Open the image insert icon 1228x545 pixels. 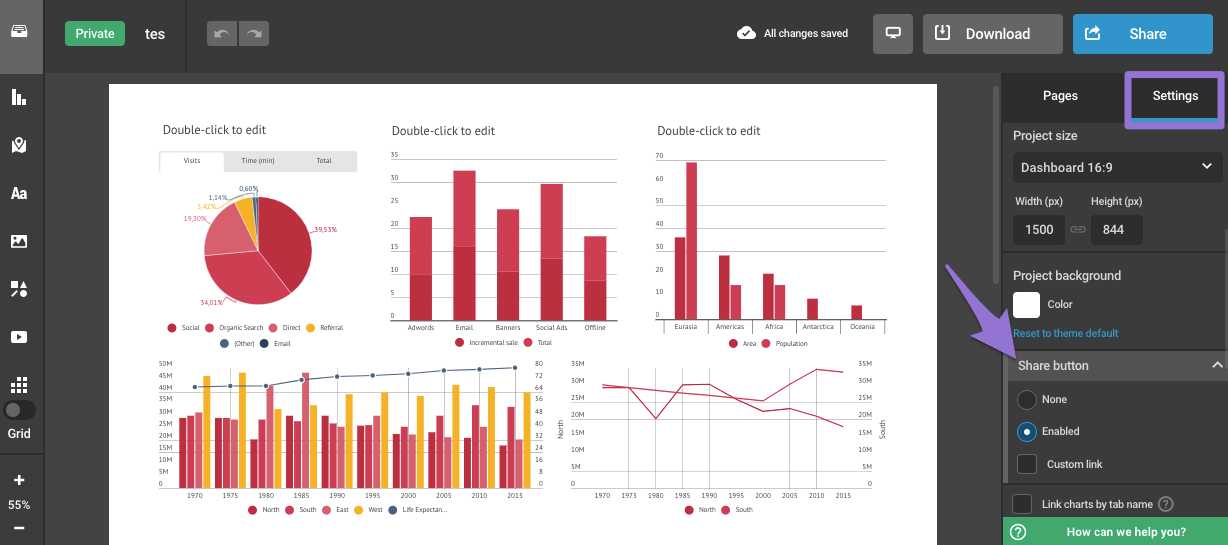[19, 241]
